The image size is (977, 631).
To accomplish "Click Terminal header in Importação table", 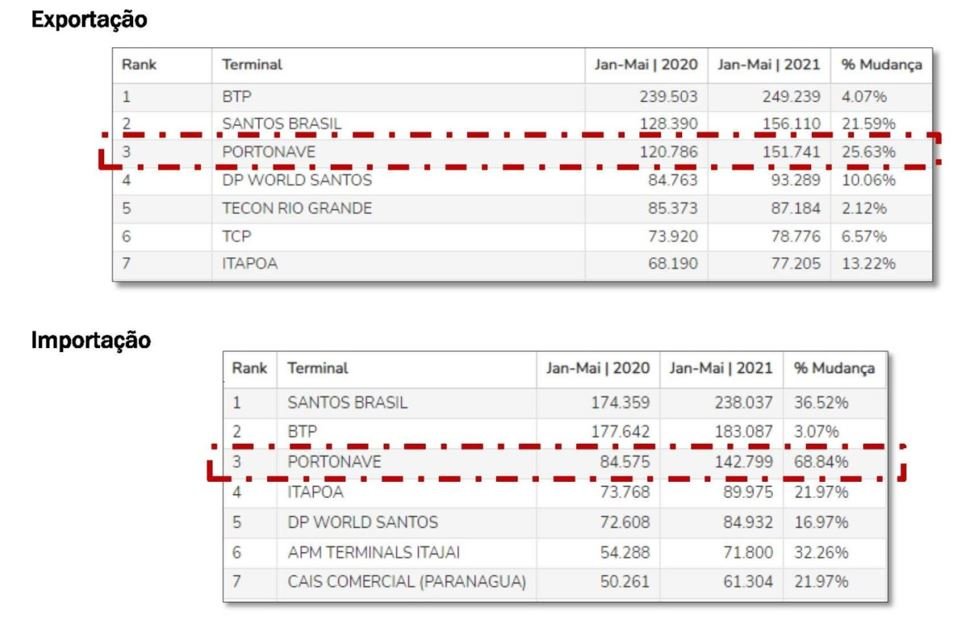I will 317,368.
